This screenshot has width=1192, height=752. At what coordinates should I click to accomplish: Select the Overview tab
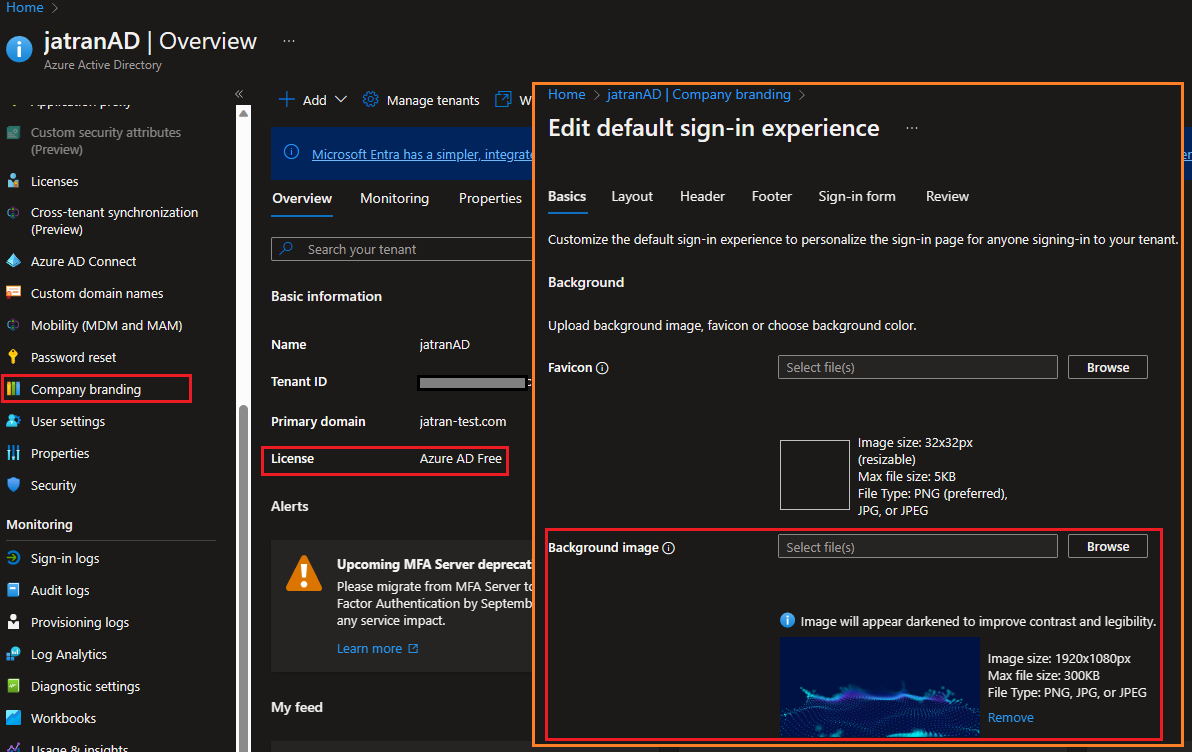302,198
